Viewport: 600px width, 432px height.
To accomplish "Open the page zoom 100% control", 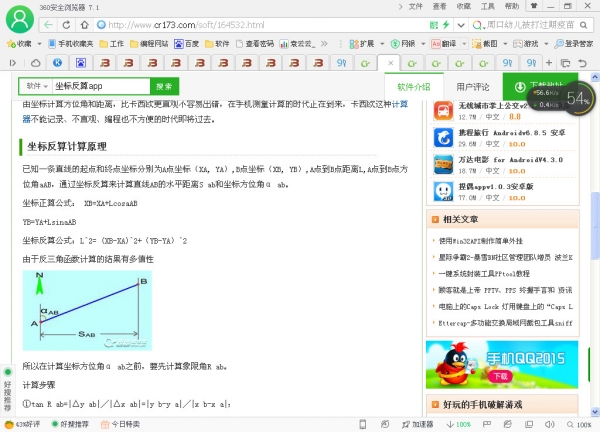I will 579,424.
